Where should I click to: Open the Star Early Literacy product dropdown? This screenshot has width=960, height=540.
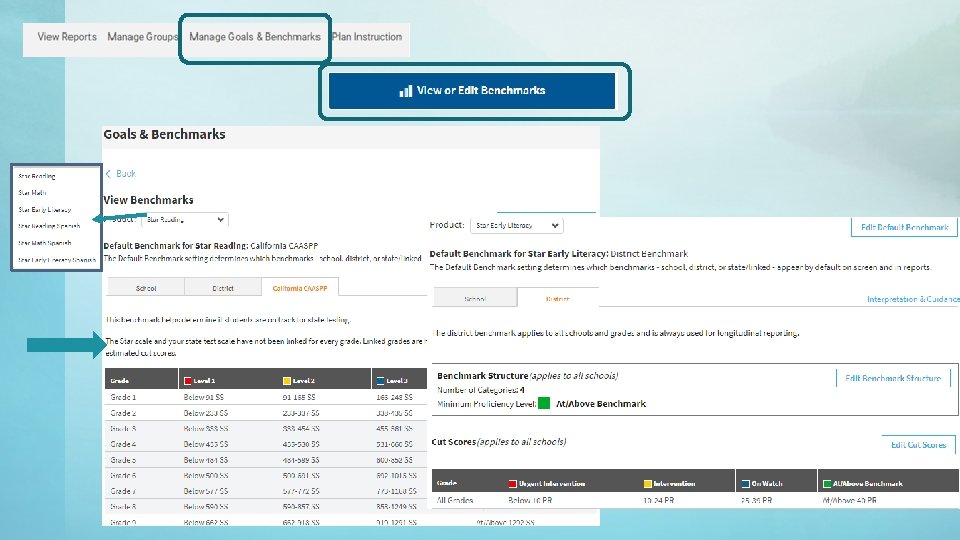(x=517, y=225)
